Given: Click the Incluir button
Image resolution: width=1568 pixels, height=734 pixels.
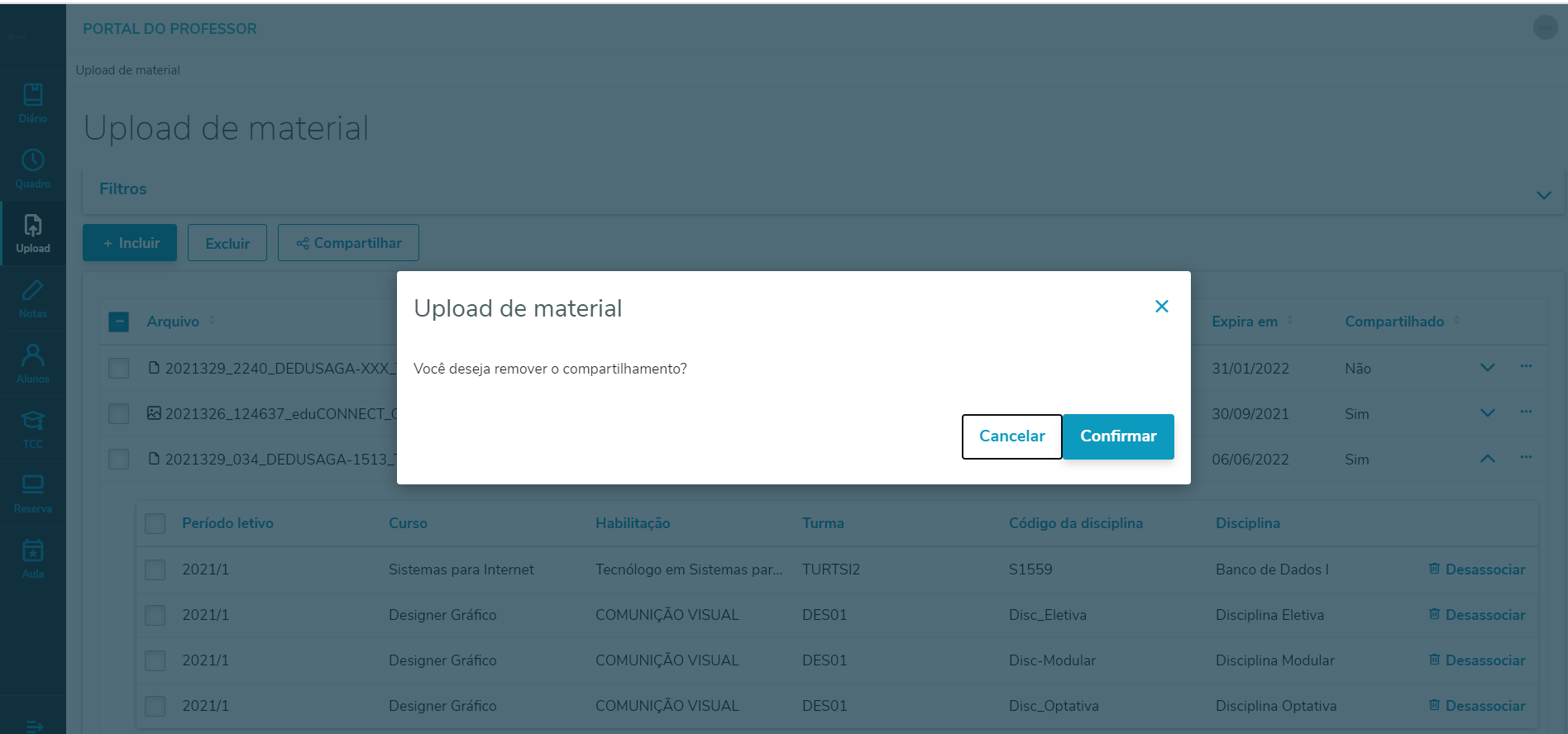Looking at the screenshot, I should 130,243.
